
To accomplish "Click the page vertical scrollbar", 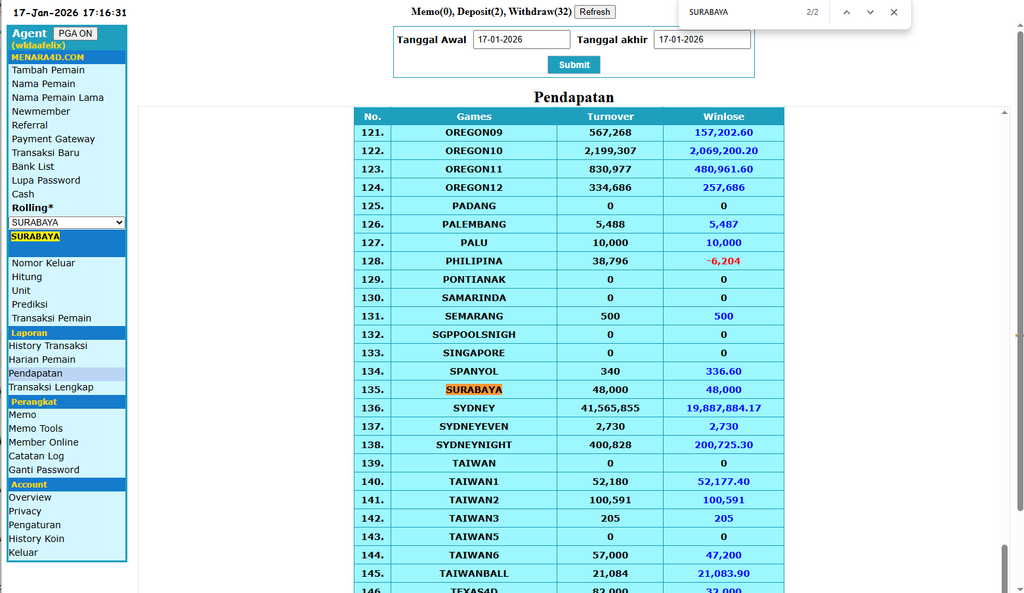I will click(x=1019, y=271).
